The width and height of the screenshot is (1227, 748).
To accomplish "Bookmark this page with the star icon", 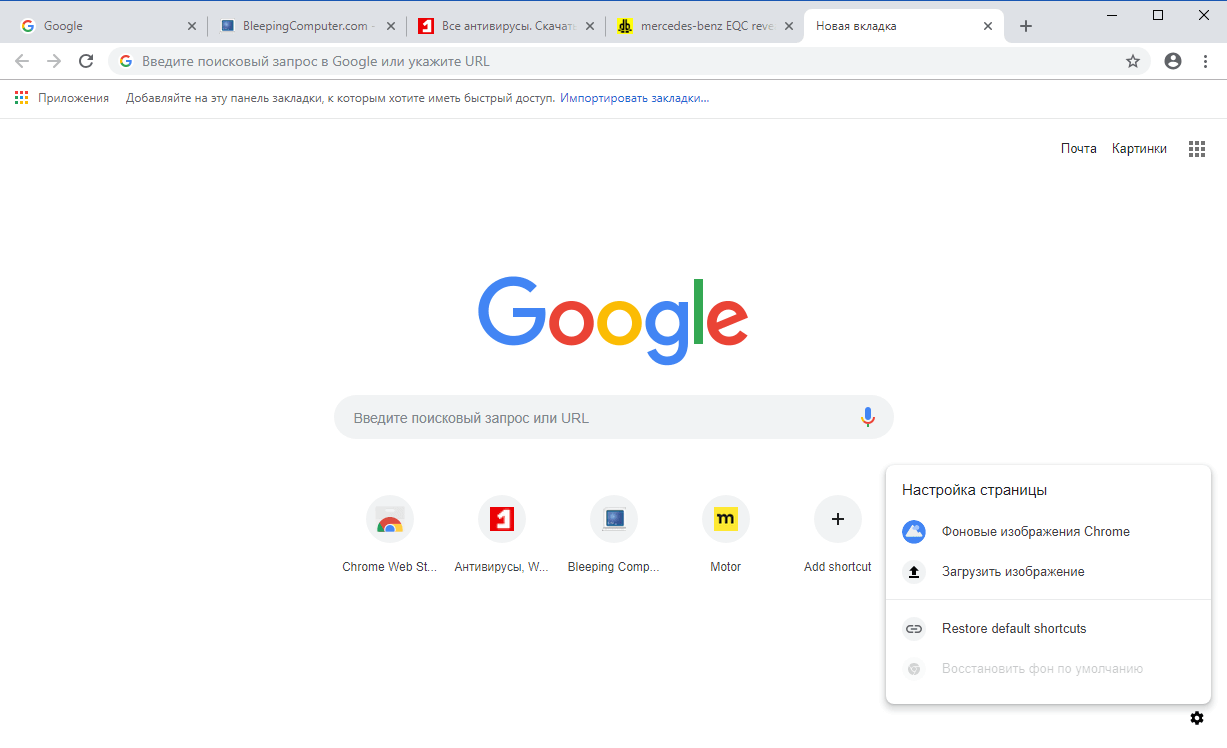I will pyautogui.click(x=1133, y=61).
